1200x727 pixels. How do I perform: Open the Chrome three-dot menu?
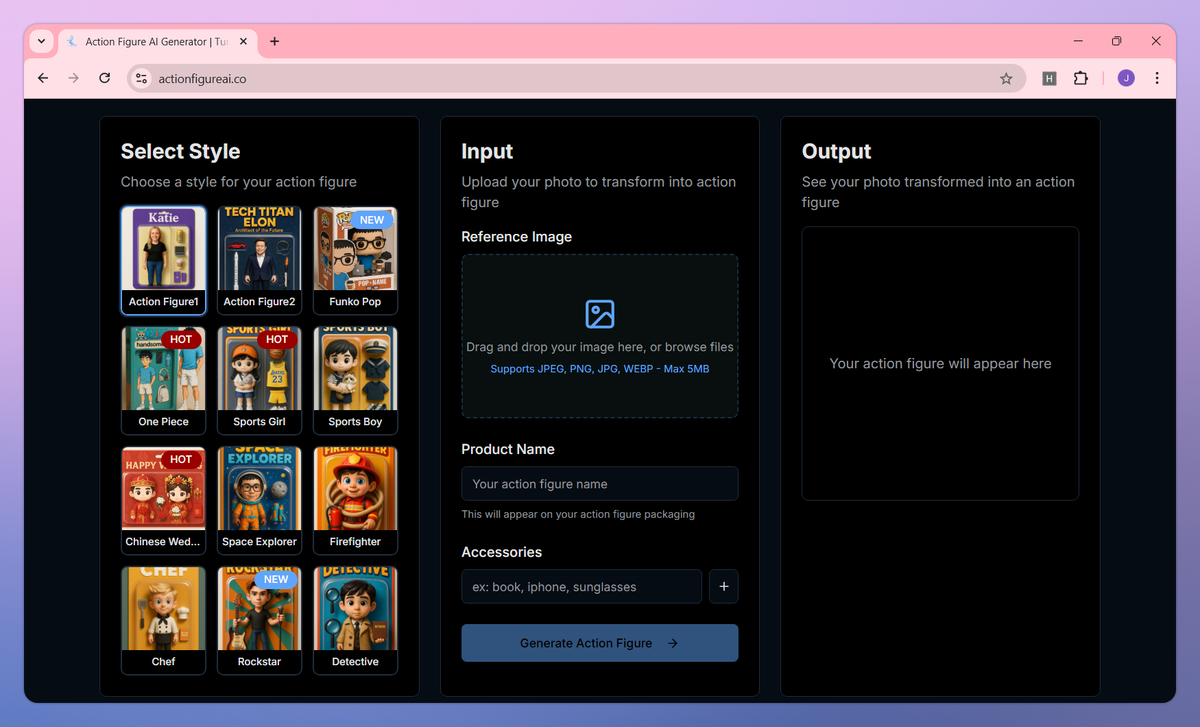pyautogui.click(x=1157, y=78)
